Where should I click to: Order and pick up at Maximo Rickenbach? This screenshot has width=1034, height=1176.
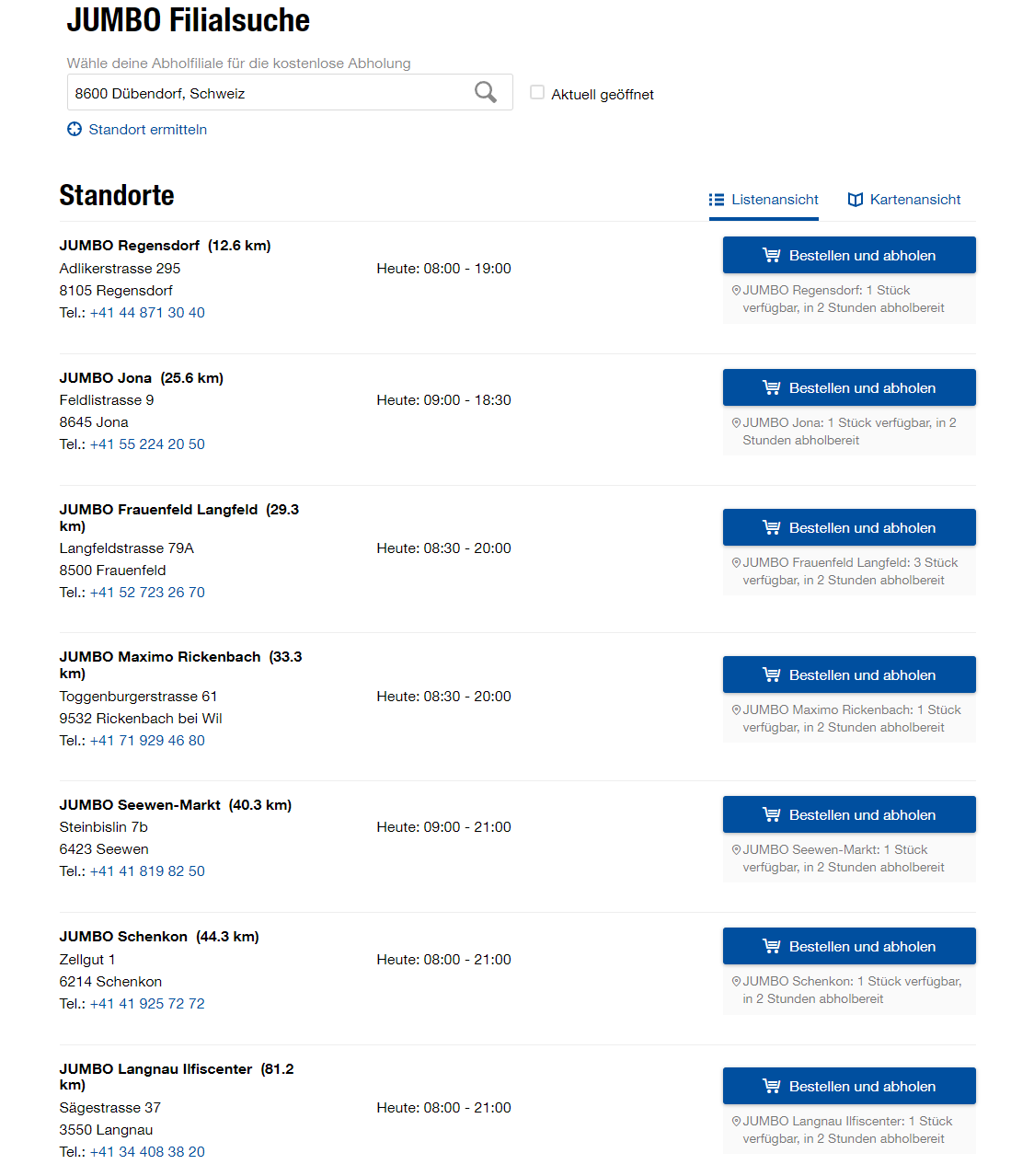(849, 675)
